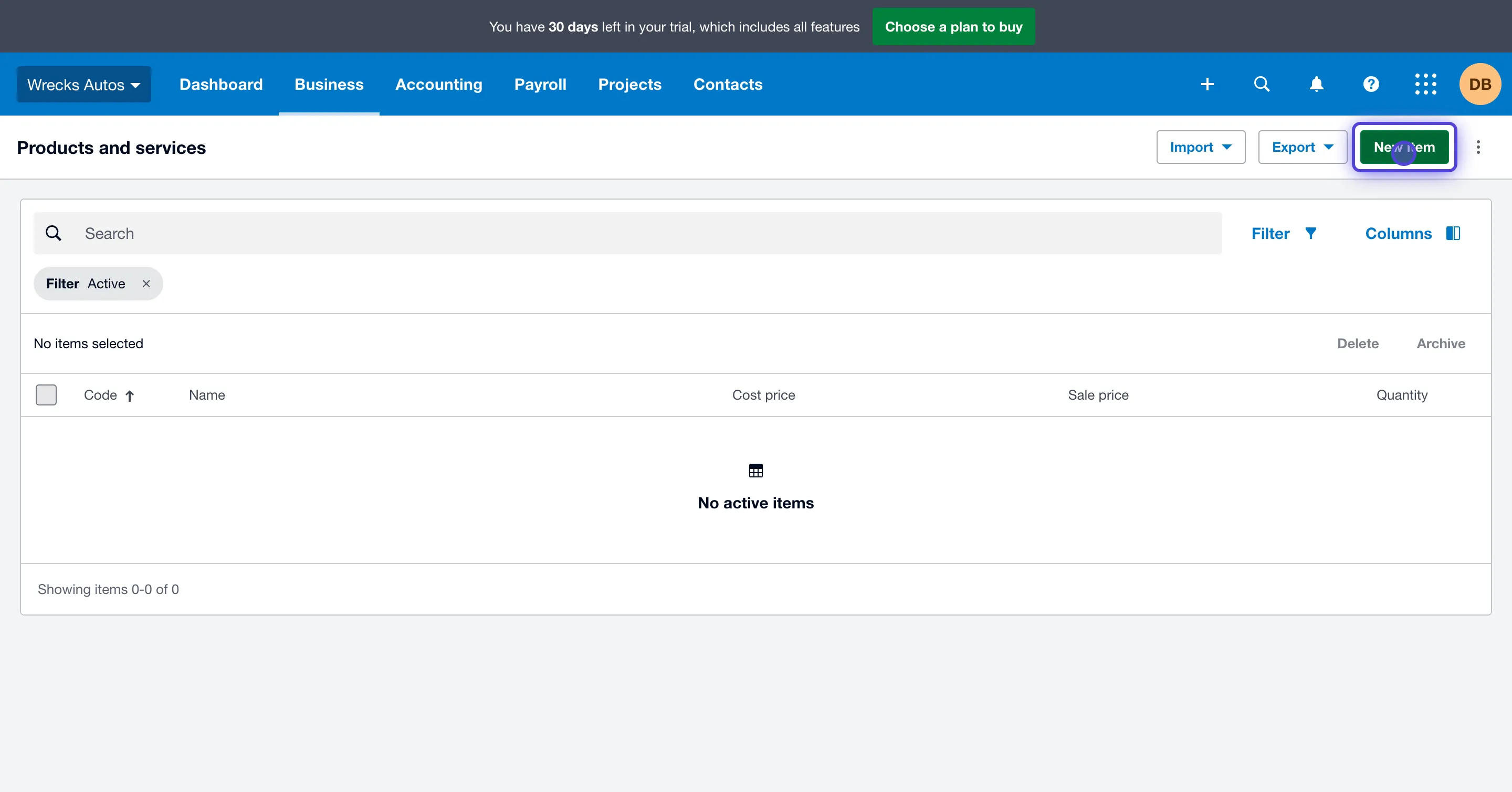Open the apps grid menu
This screenshot has height=792, width=1512.
click(x=1426, y=84)
